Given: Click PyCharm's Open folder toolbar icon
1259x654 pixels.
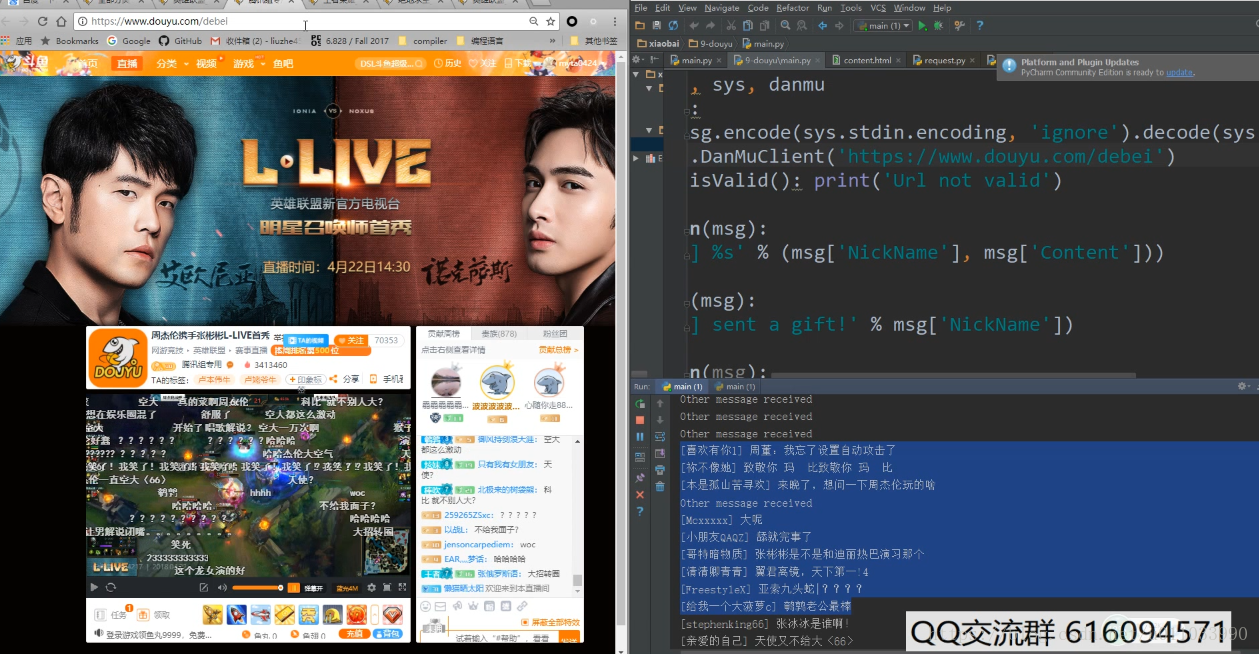Looking at the screenshot, I should pyautogui.click(x=640, y=26).
